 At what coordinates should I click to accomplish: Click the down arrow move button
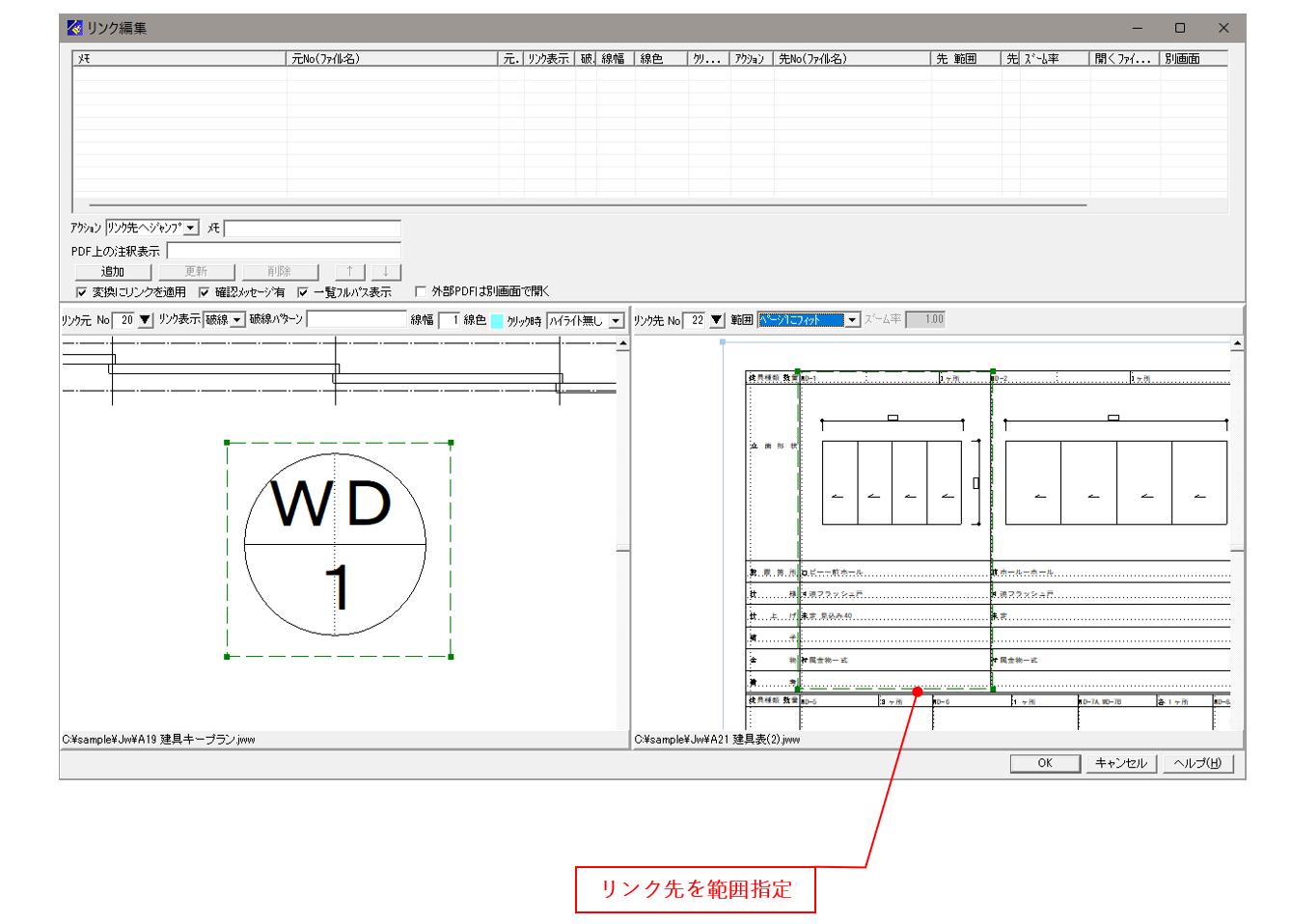tap(385, 272)
